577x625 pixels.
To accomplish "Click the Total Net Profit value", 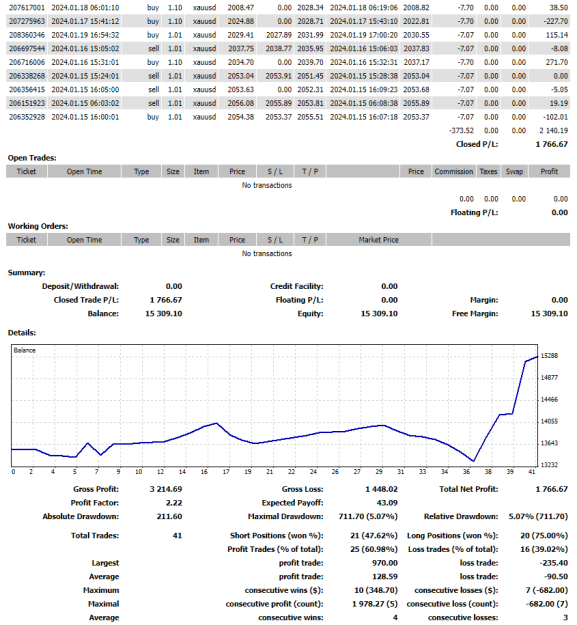I will pos(551,489).
